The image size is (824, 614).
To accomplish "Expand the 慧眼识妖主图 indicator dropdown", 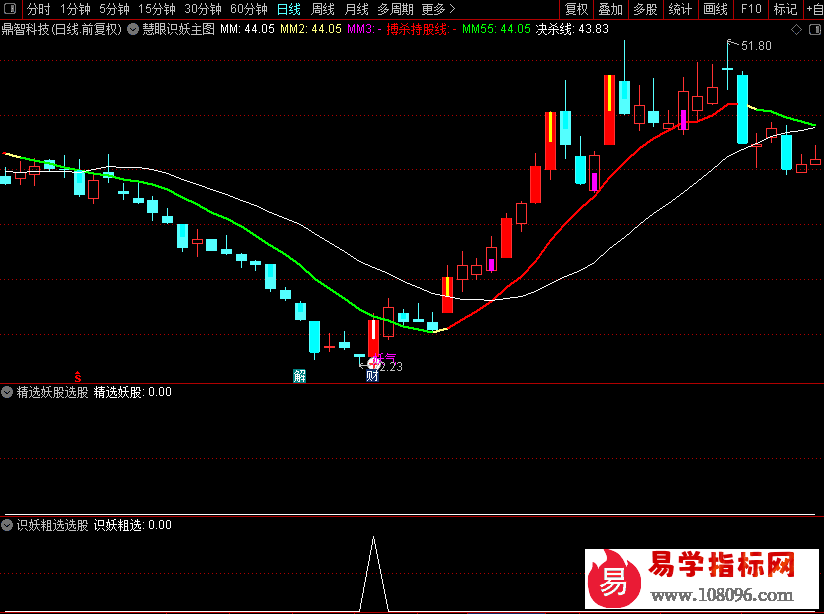I will click(x=133, y=29).
